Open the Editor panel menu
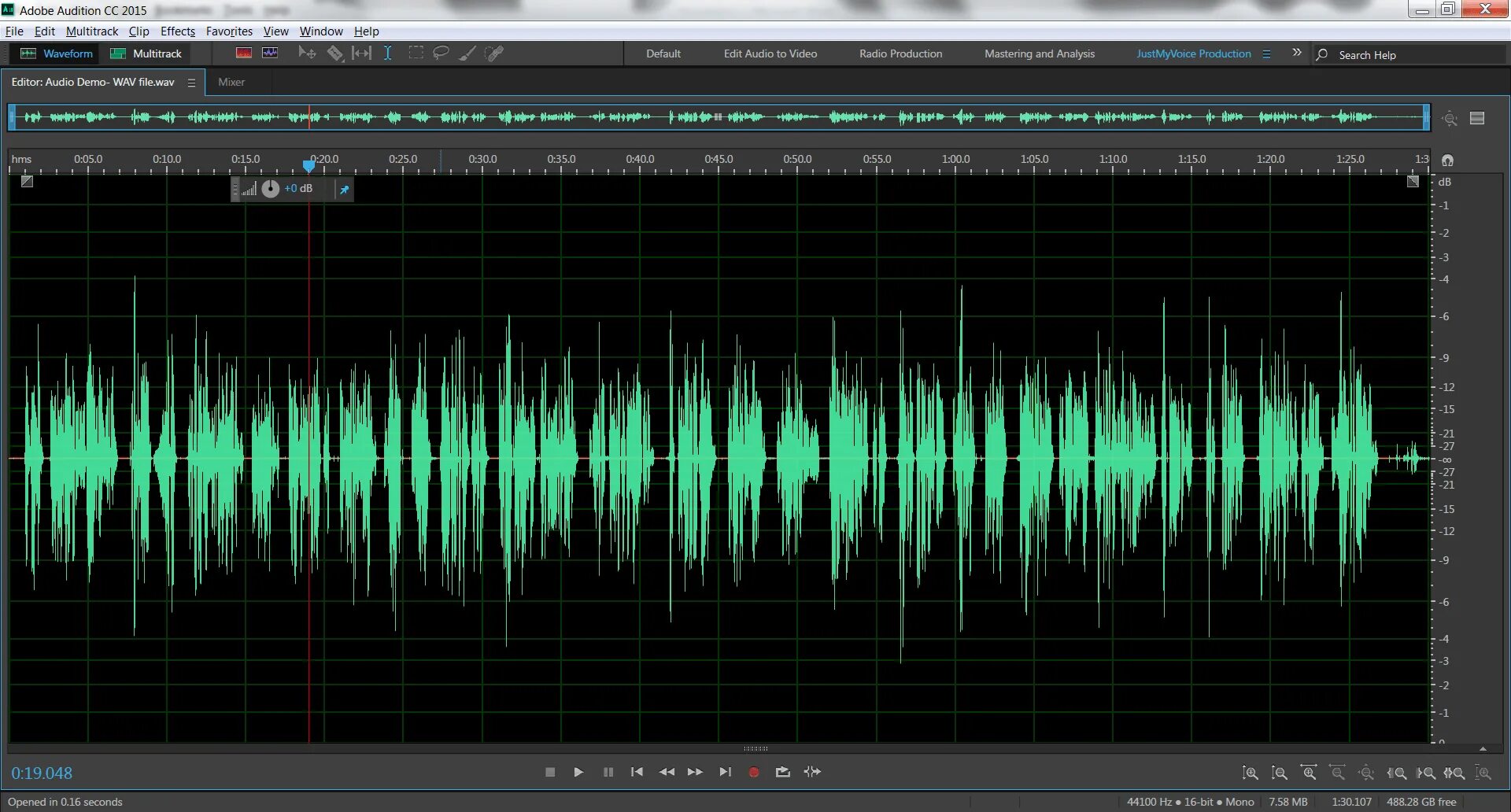1511x812 pixels. click(x=191, y=82)
